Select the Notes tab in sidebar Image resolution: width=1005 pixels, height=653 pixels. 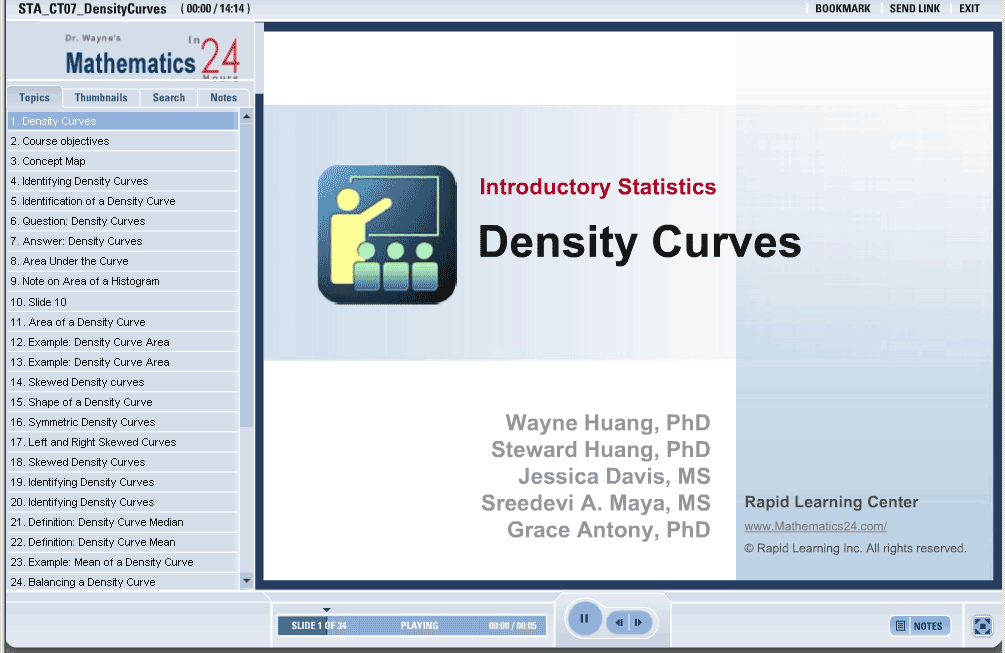click(x=223, y=98)
